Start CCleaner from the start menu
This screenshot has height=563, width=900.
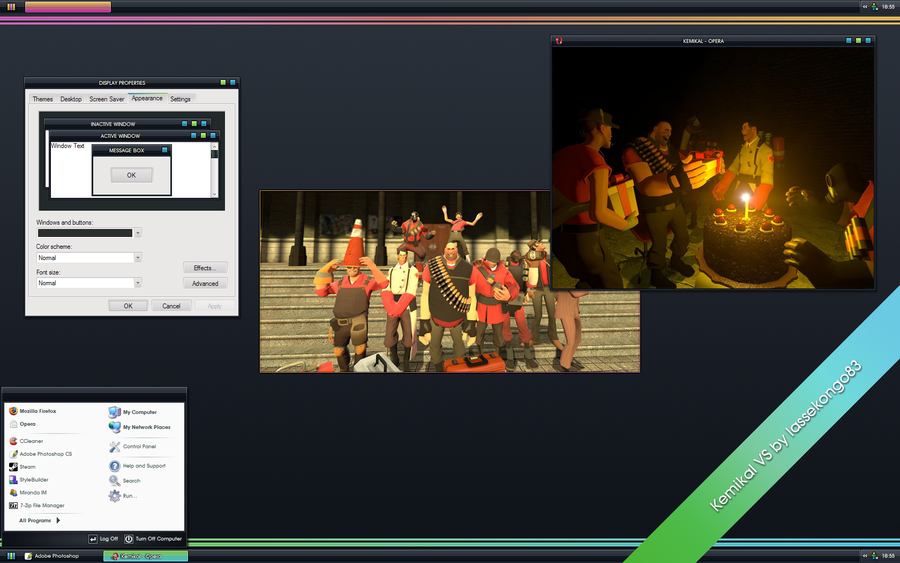click(x=26, y=441)
